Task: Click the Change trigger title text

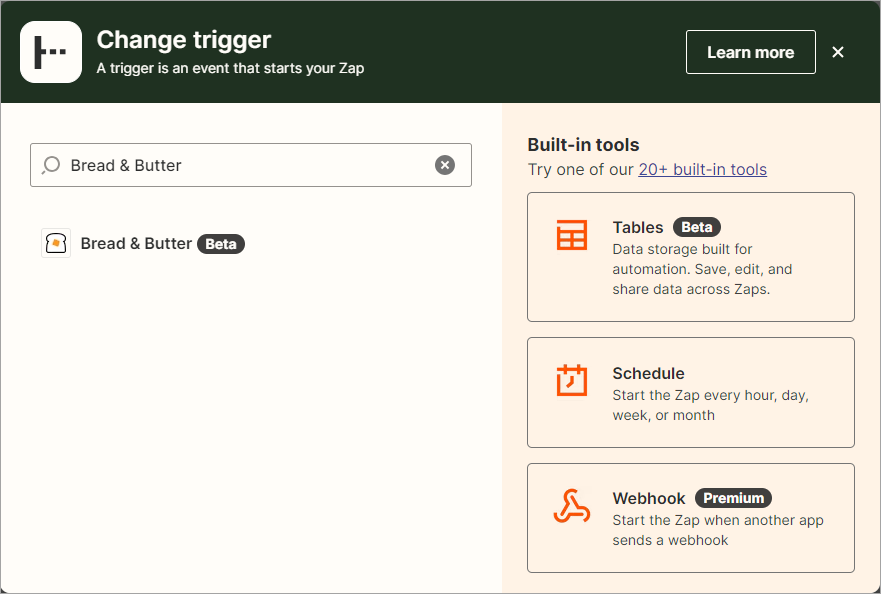Action: click(x=184, y=39)
